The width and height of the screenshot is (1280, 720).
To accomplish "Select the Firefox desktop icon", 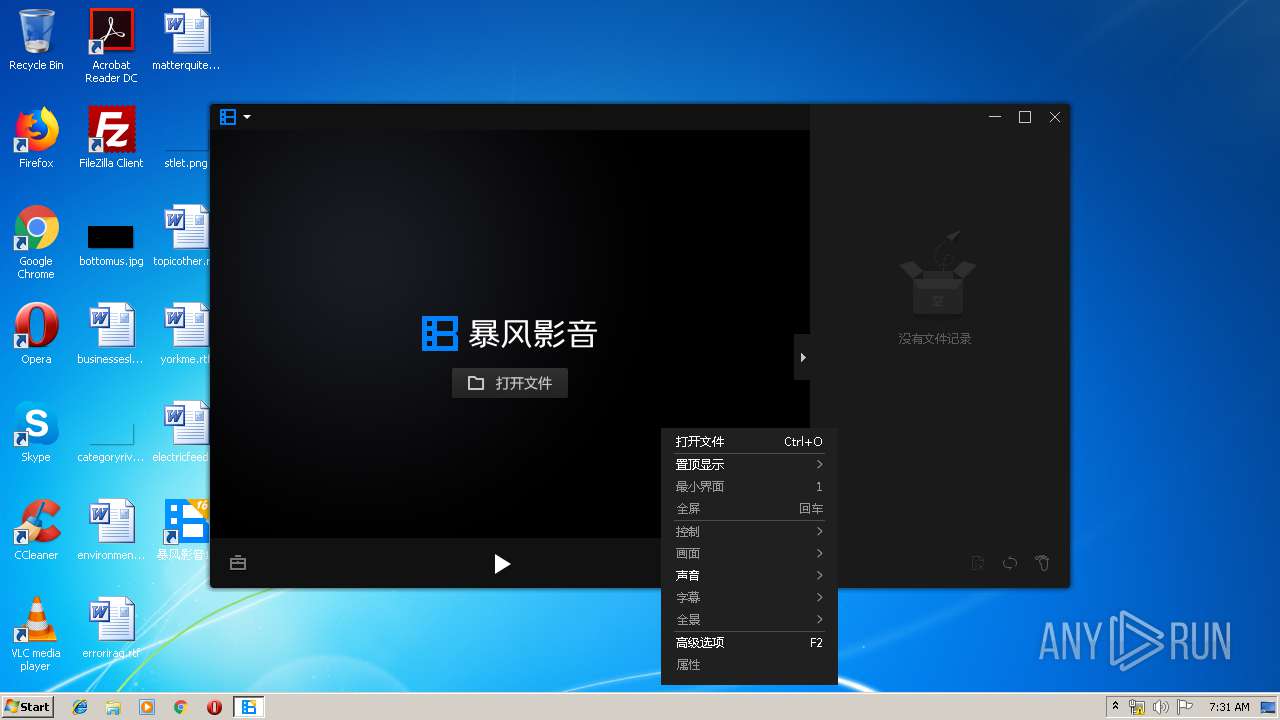I will [36, 138].
